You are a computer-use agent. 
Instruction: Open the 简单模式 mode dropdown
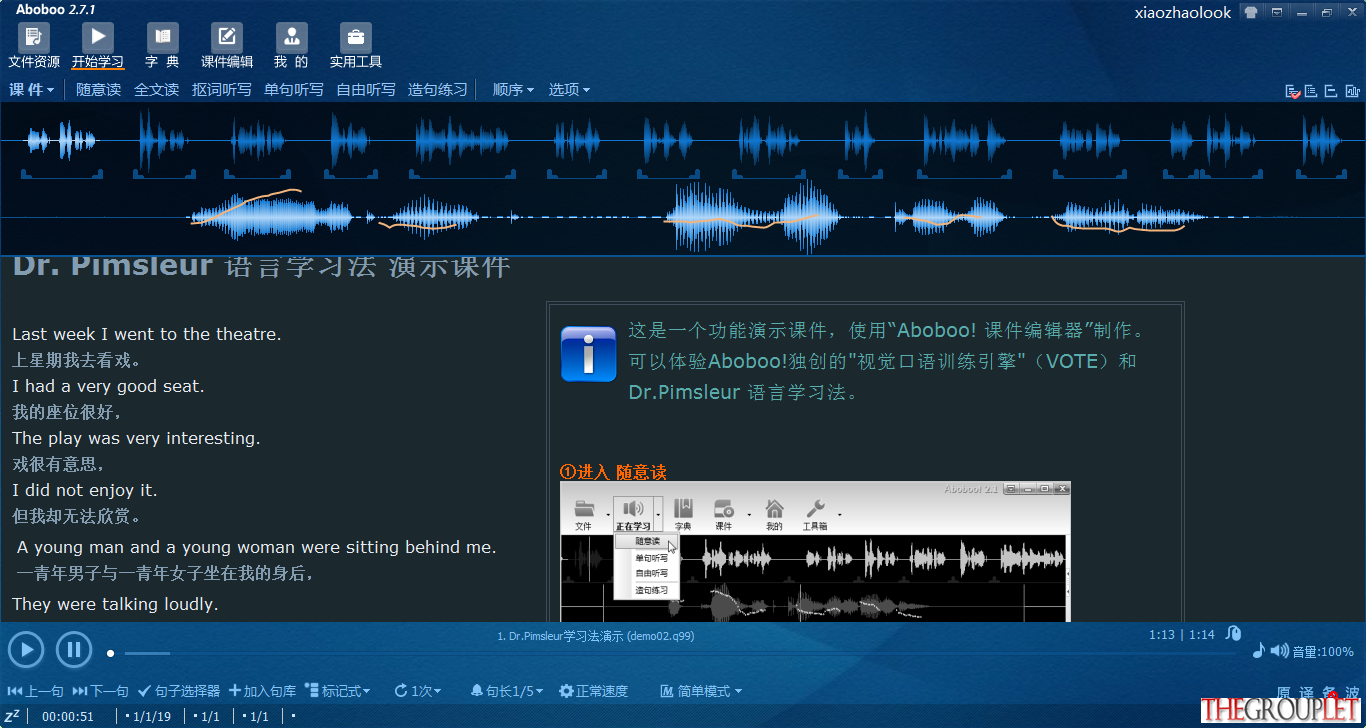(x=701, y=691)
